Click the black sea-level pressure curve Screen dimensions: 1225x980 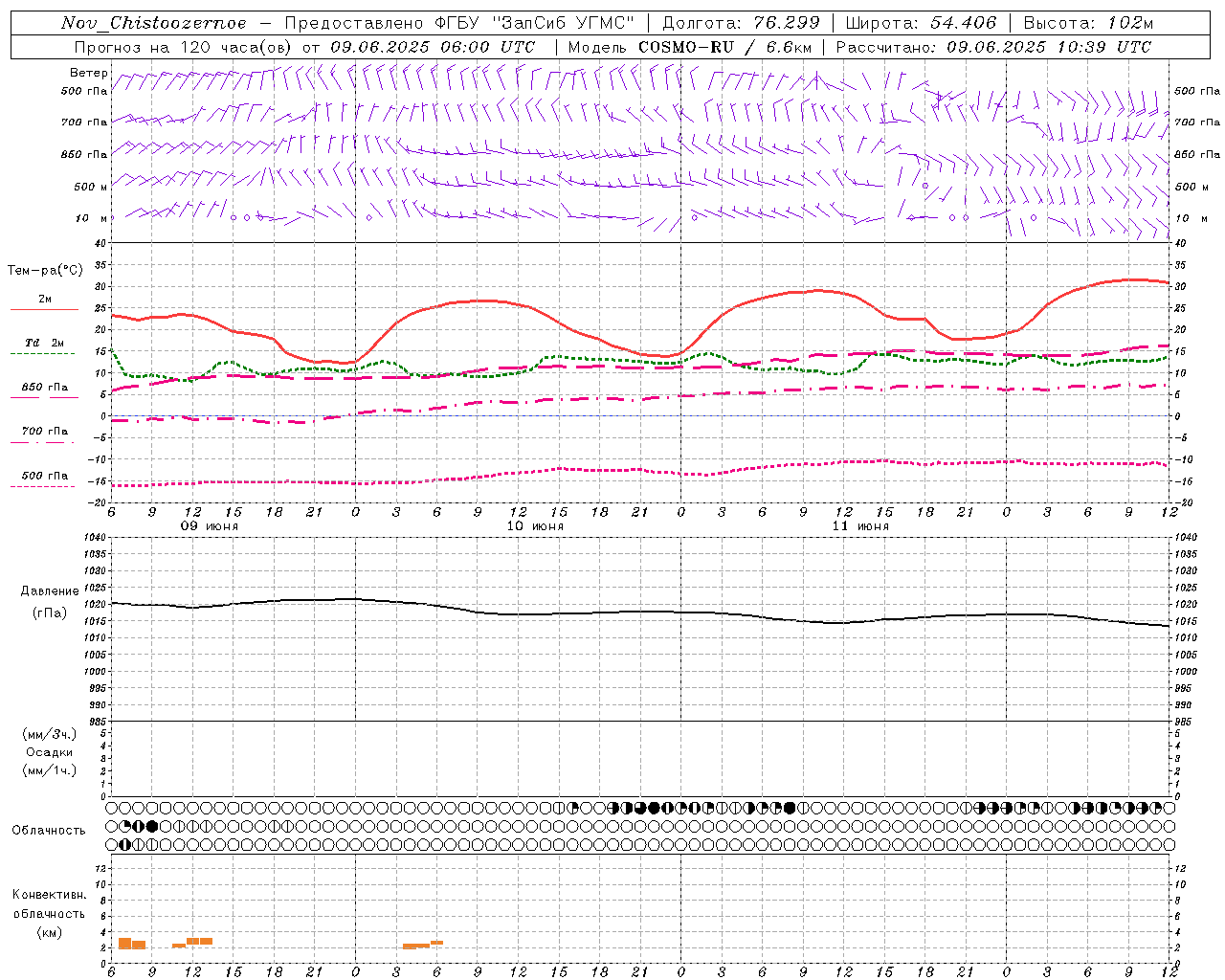tap(641, 612)
